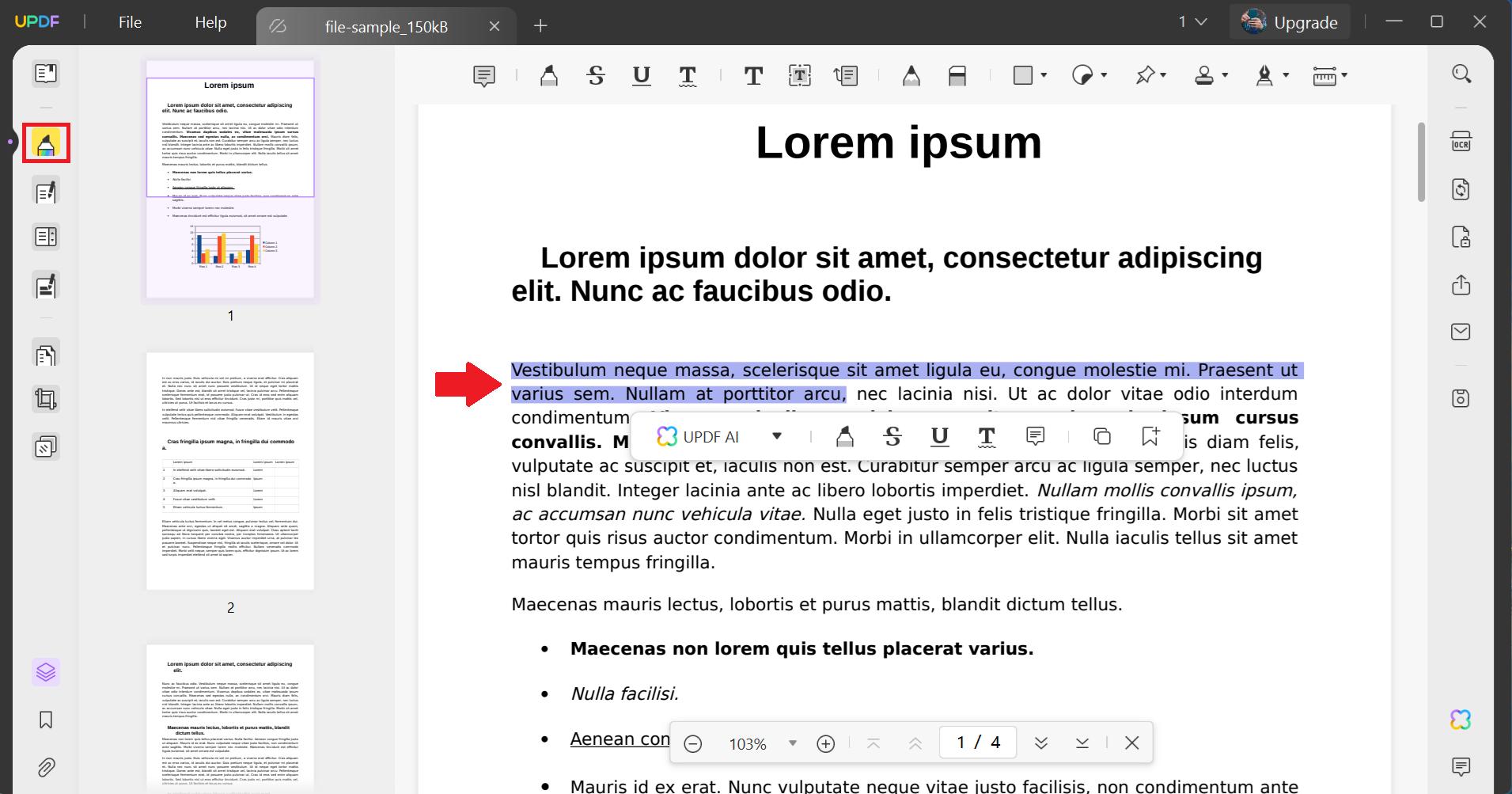The image size is (1512, 794).
Task: Open the bookmark panel in left sidebar
Action: pos(45,720)
